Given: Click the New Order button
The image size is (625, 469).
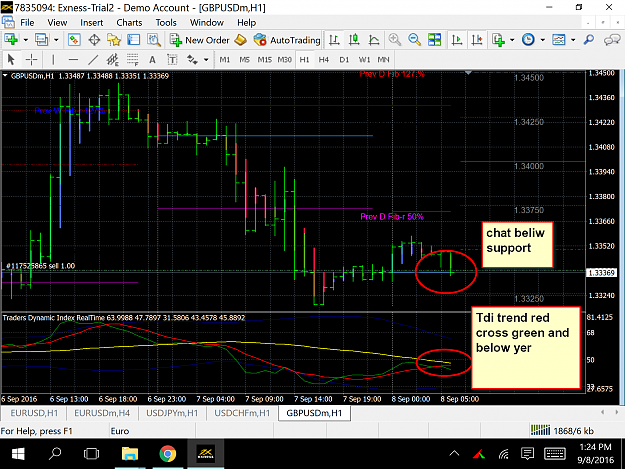Looking at the screenshot, I should click(199, 40).
